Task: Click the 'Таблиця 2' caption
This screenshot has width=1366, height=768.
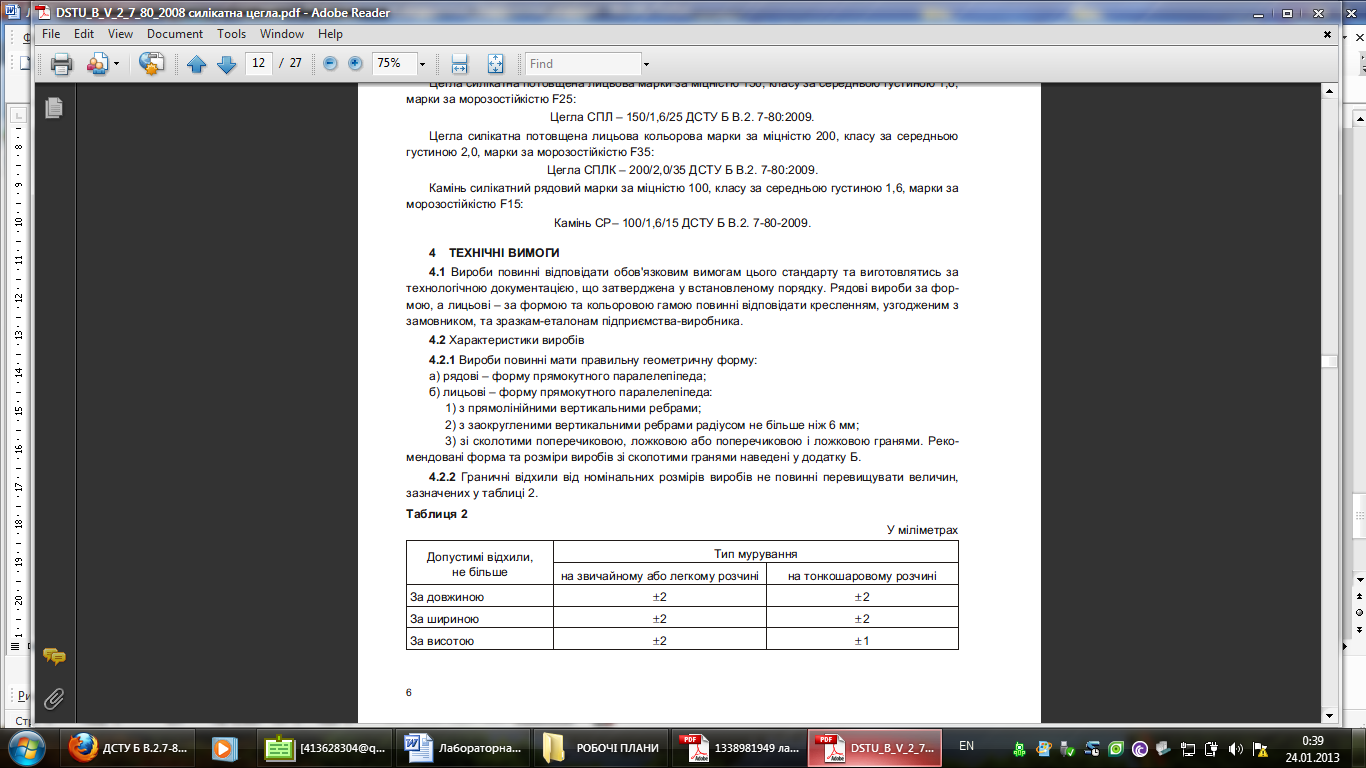Action: coord(437,514)
